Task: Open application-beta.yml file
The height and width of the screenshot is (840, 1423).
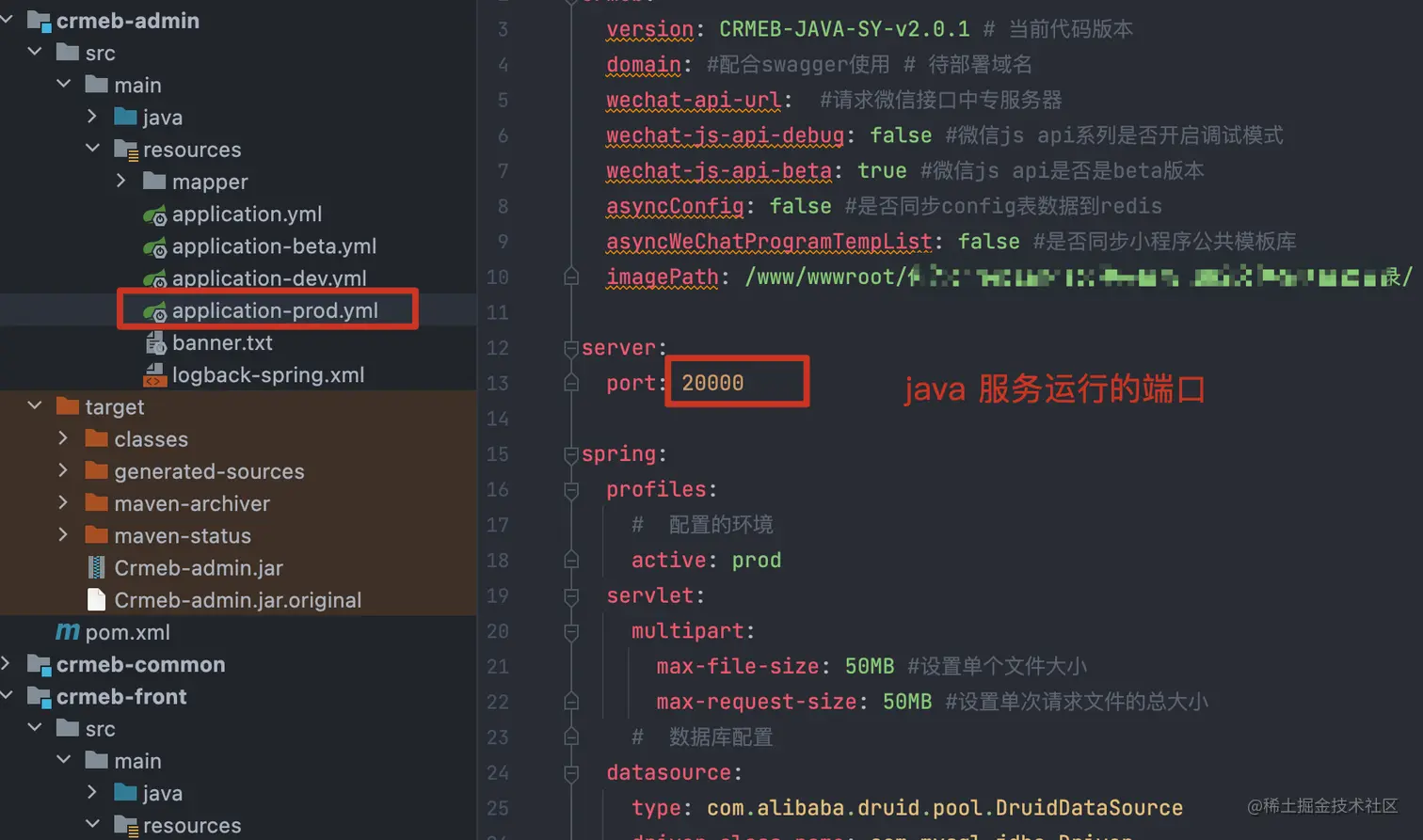Action: pos(274,246)
